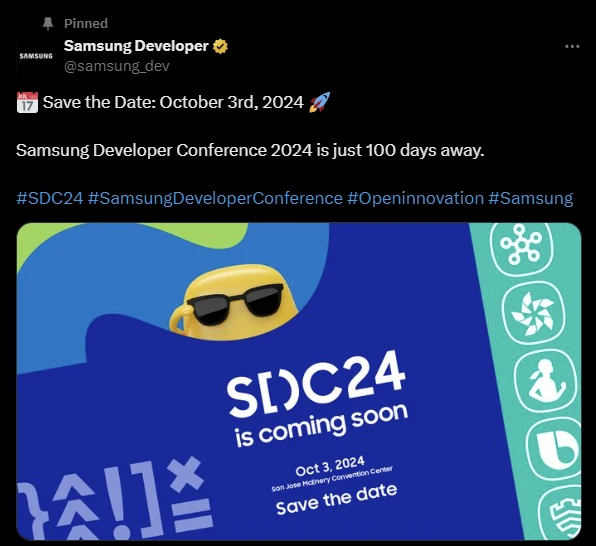Click the Tizen pinwheel icon in the image
596x546 pixels.
click(x=533, y=313)
